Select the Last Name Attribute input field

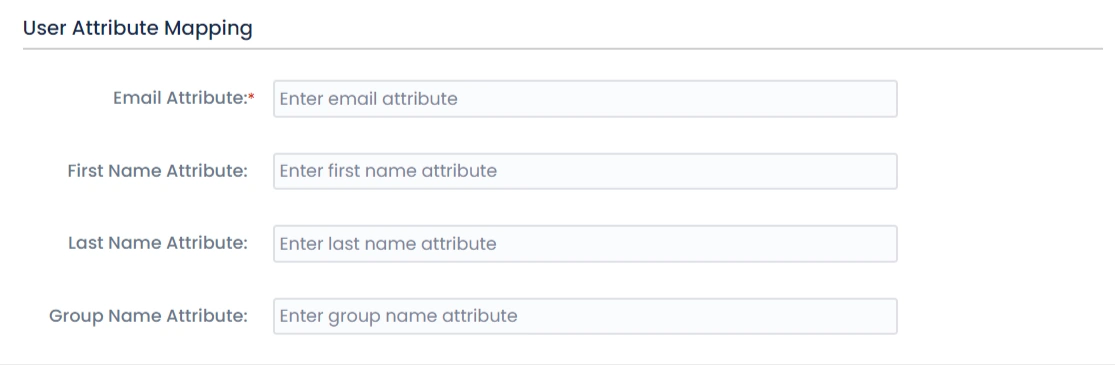point(585,244)
